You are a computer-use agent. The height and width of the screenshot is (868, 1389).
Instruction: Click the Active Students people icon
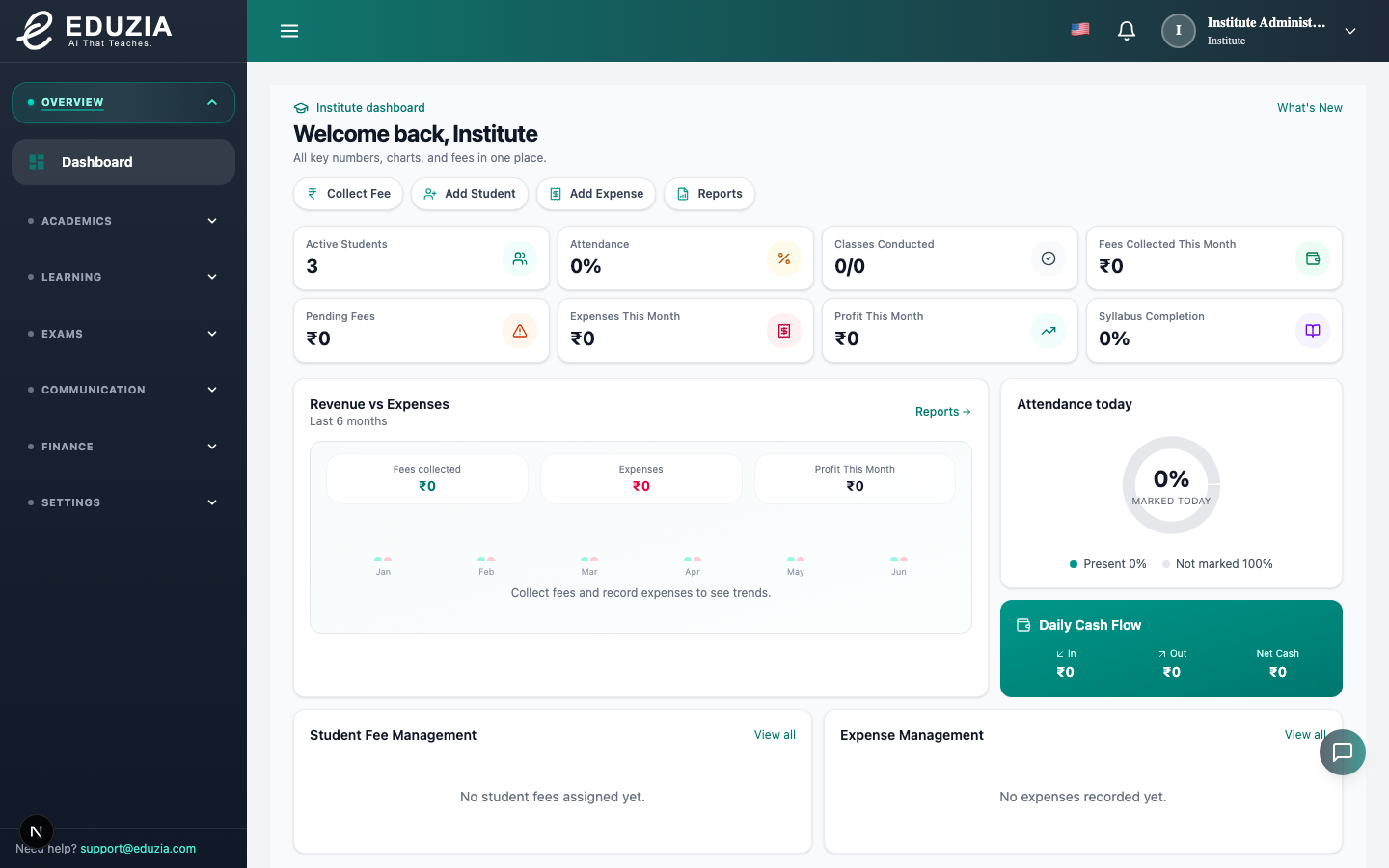(520, 258)
